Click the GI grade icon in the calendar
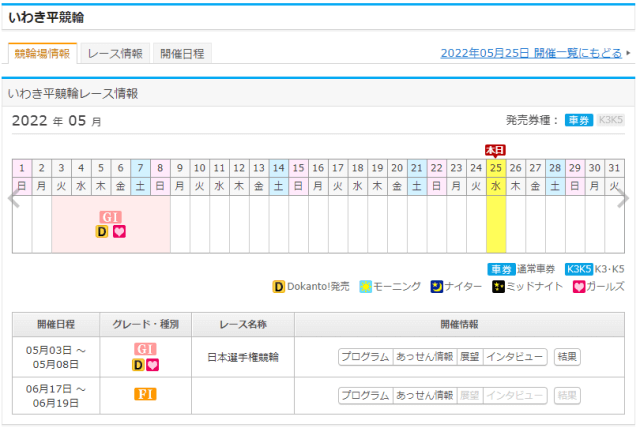 tap(110, 217)
